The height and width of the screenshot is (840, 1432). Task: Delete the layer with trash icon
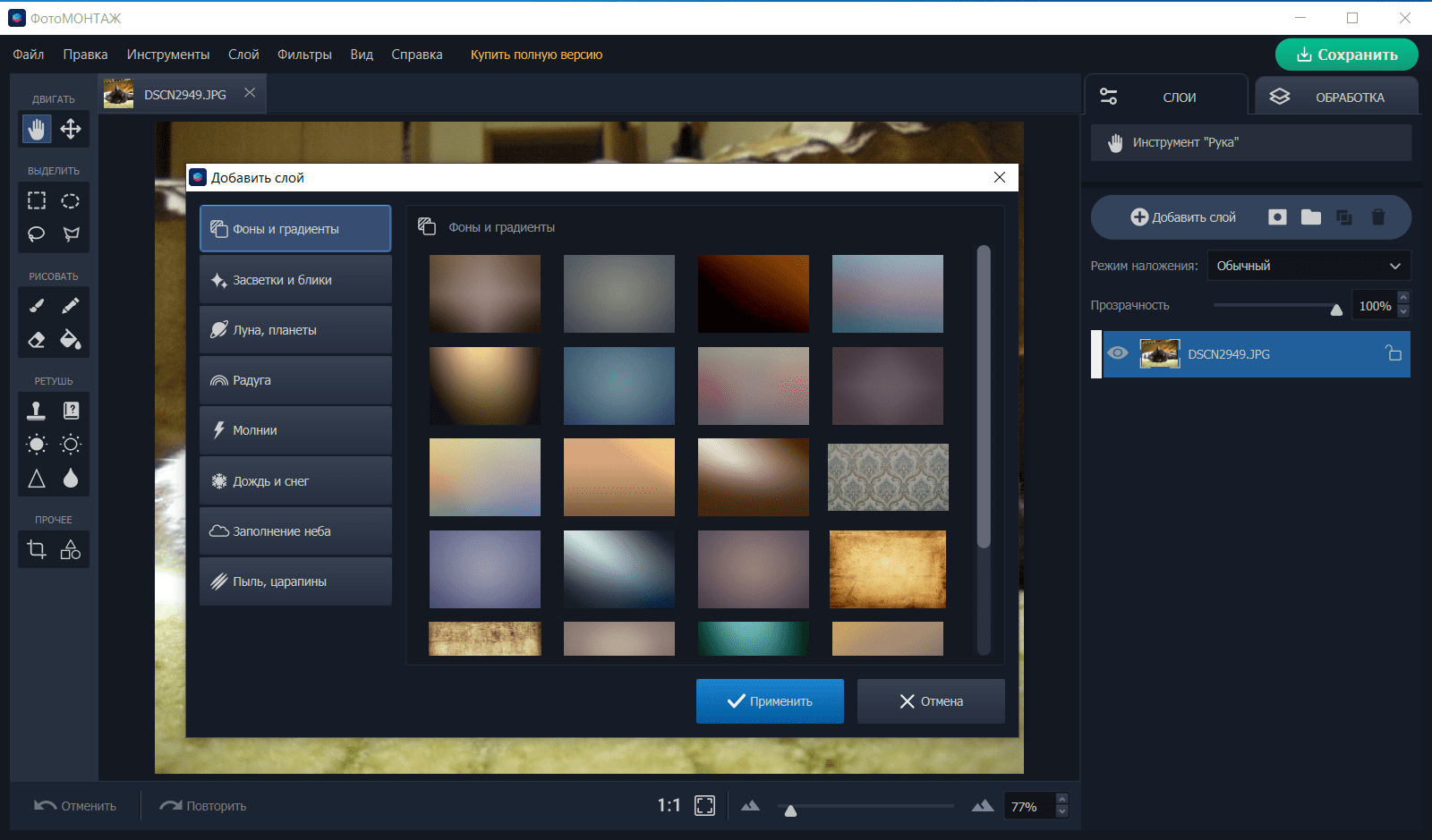[x=1378, y=217]
